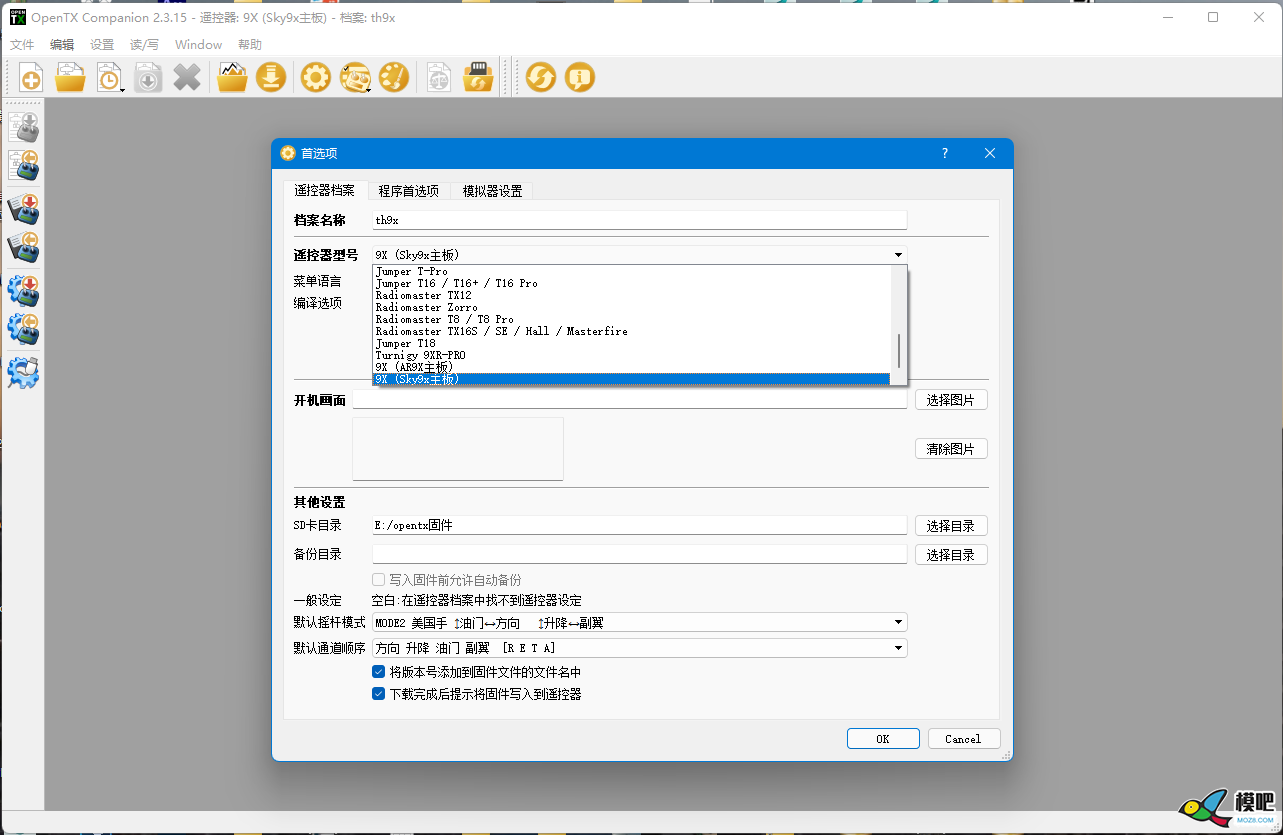This screenshot has width=1283, height=835.
Task: Open a models file via folder icon
Action: click(70, 78)
